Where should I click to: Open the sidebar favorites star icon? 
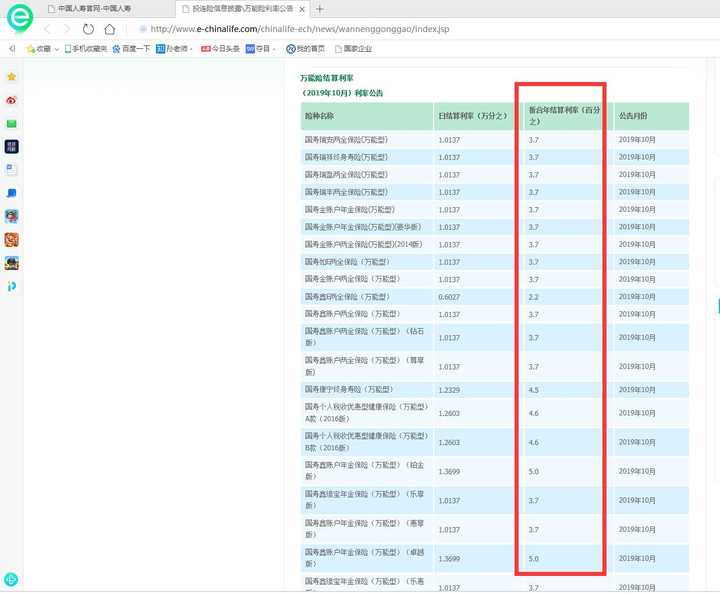11,77
